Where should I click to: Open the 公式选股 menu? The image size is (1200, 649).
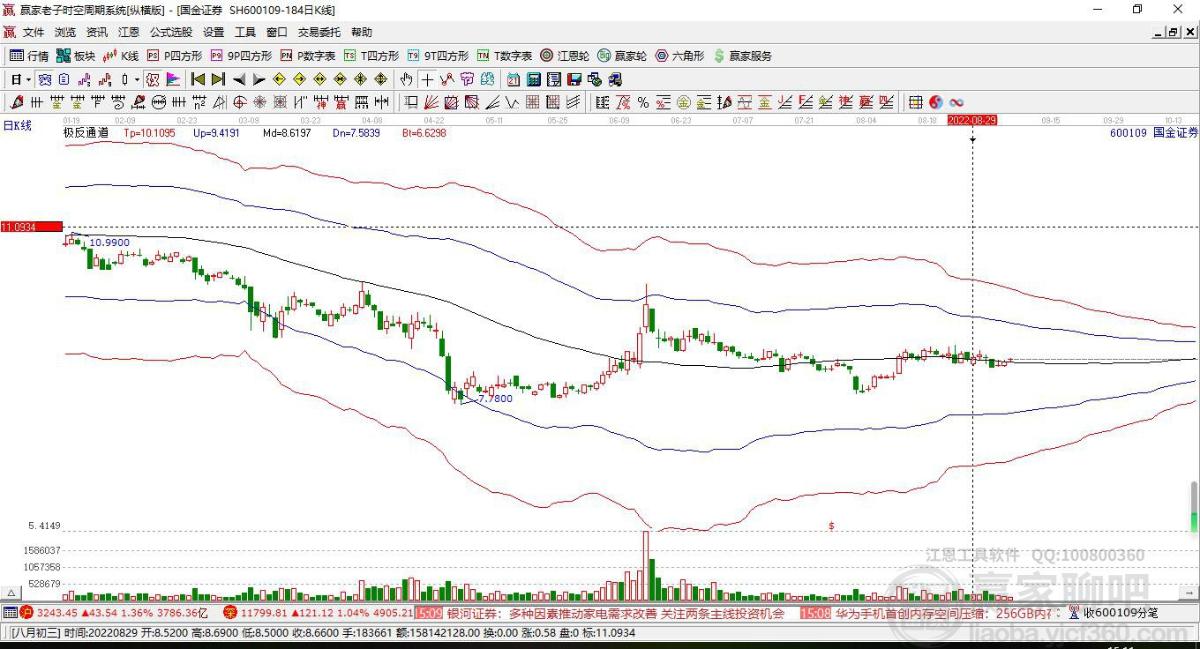tap(171, 32)
